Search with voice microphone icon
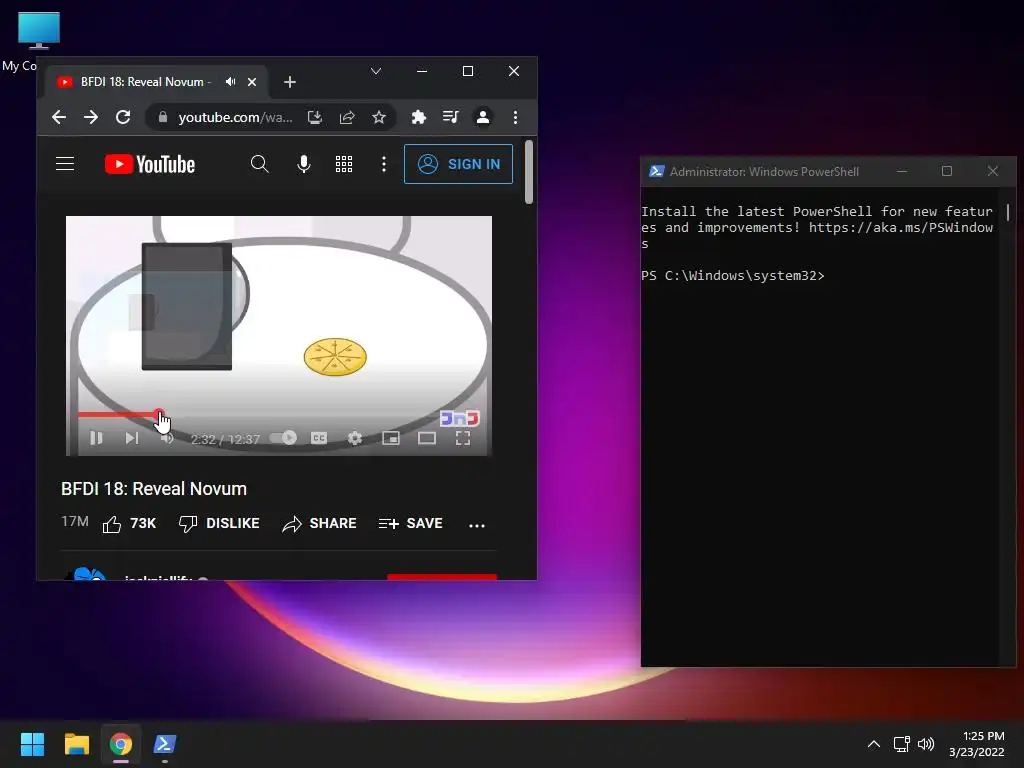1024x768 pixels. (304, 164)
